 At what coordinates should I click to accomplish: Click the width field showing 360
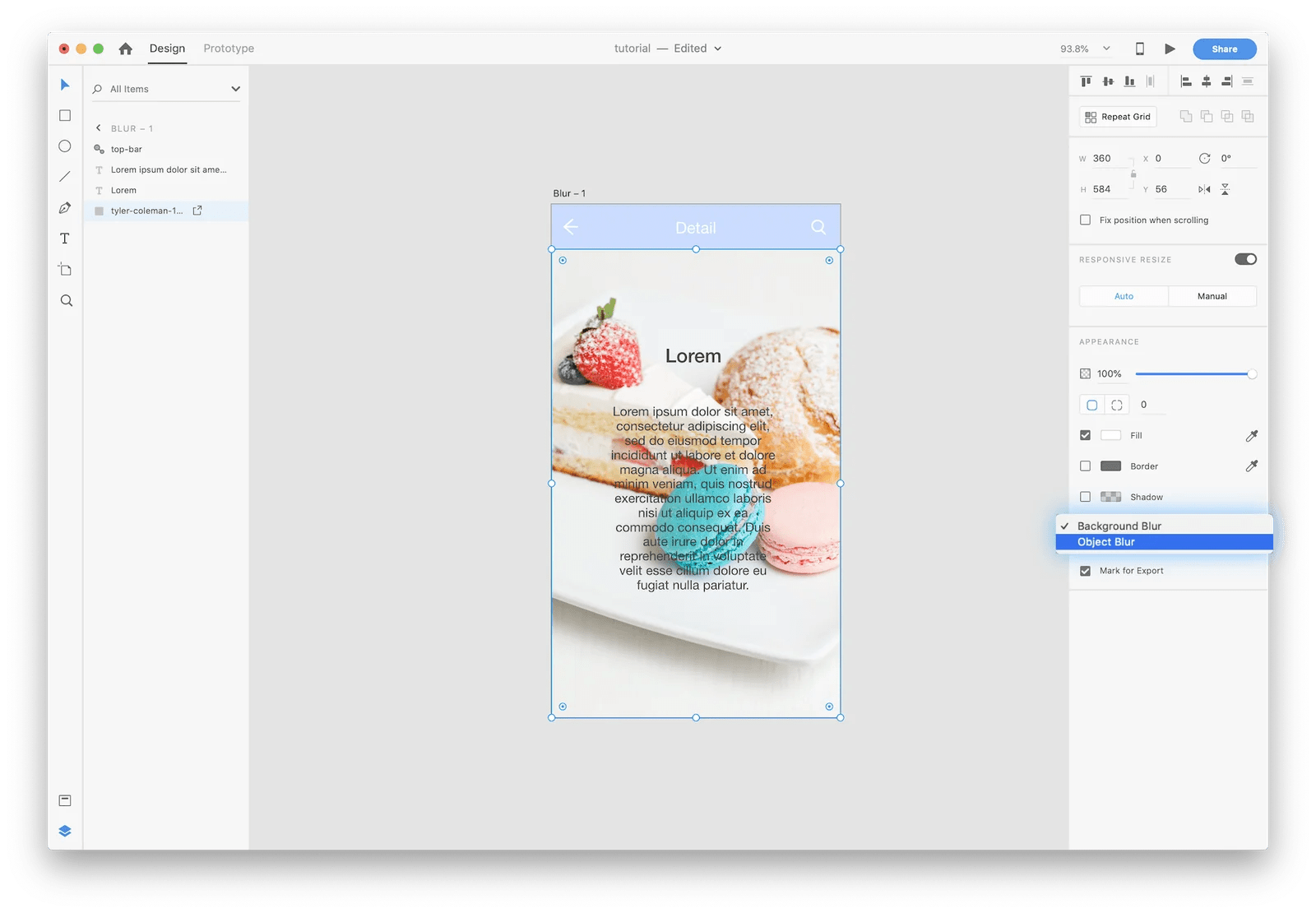point(1111,158)
